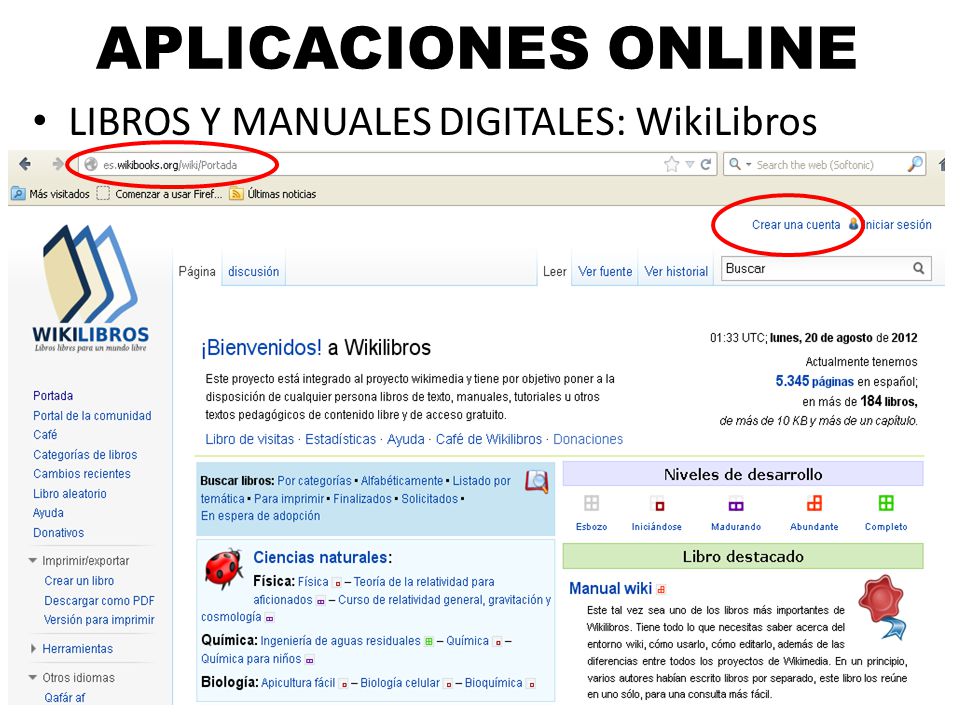Browse books Alfabéticamente
This screenshot has width=960, height=720.
pos(402,481)
